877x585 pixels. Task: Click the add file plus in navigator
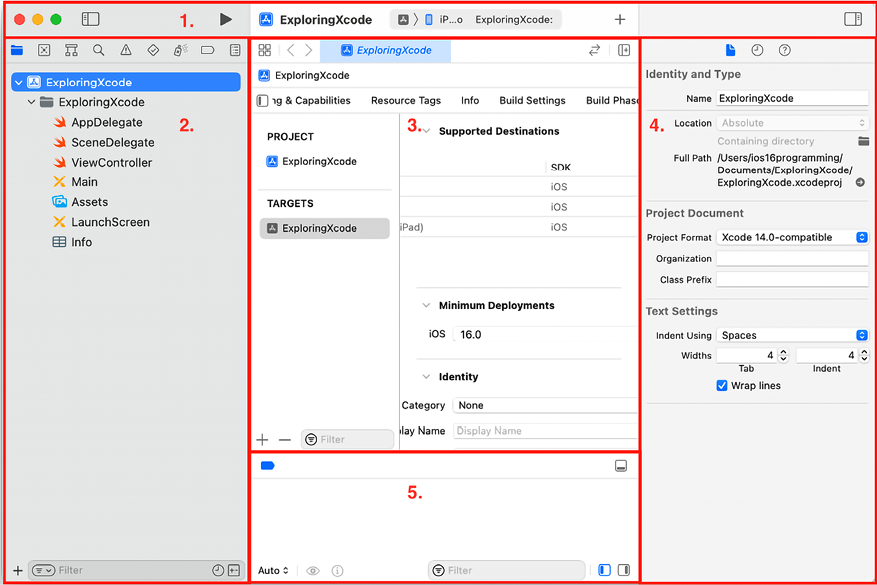coord(18,570)
